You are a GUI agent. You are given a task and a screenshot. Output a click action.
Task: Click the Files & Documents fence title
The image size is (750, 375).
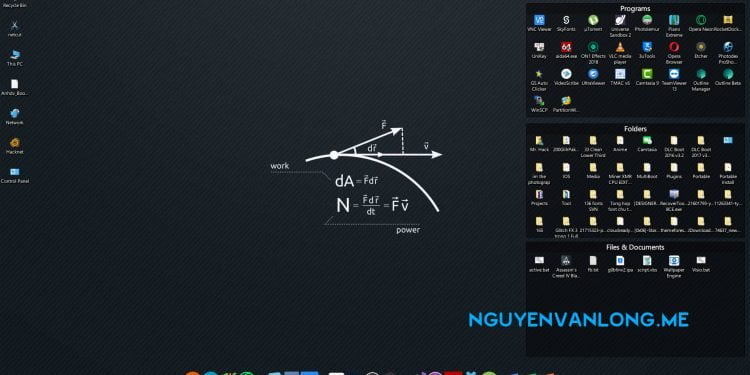pos(635,247)
